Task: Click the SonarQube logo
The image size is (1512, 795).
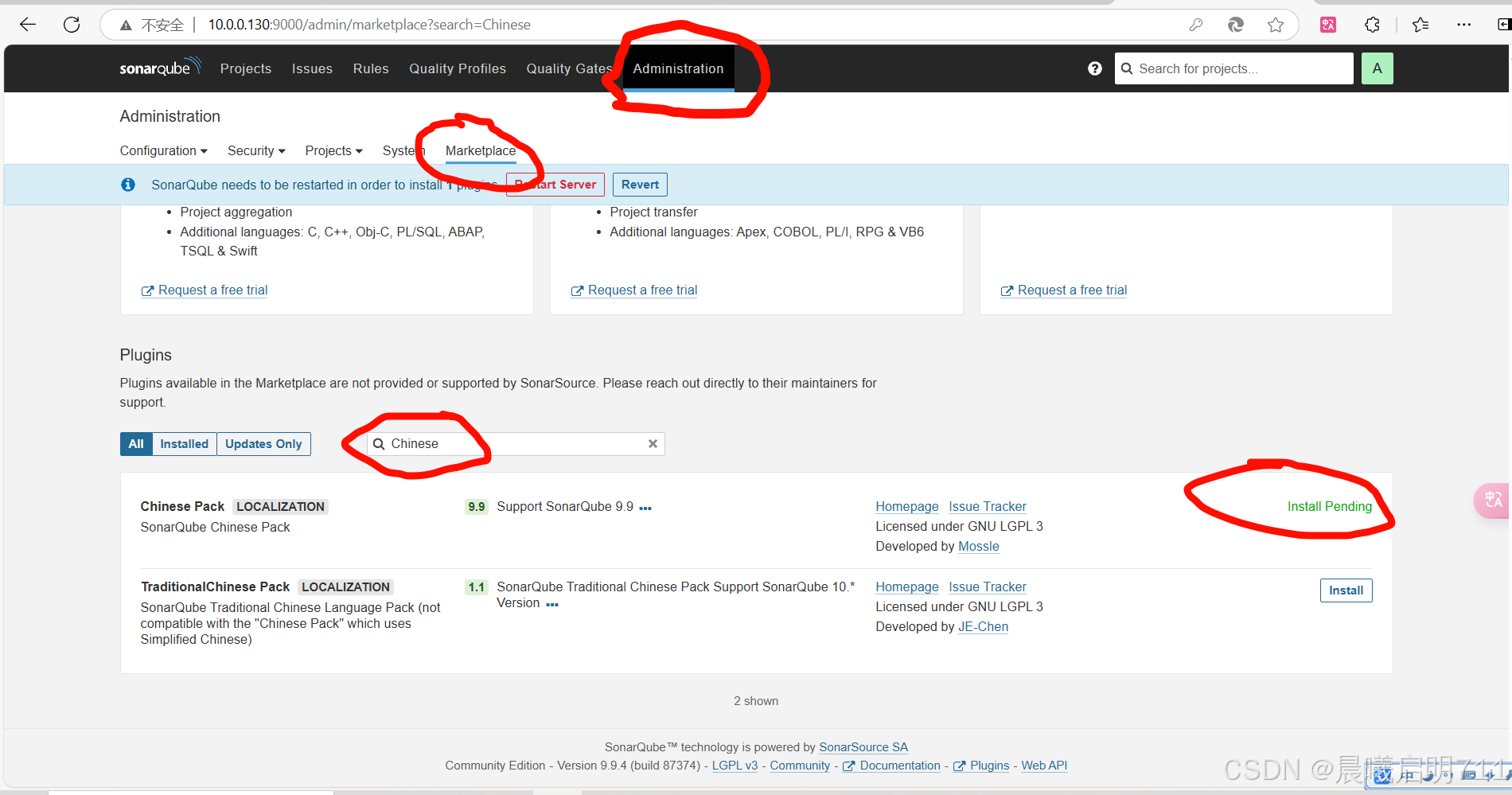Action: point(160,67)
